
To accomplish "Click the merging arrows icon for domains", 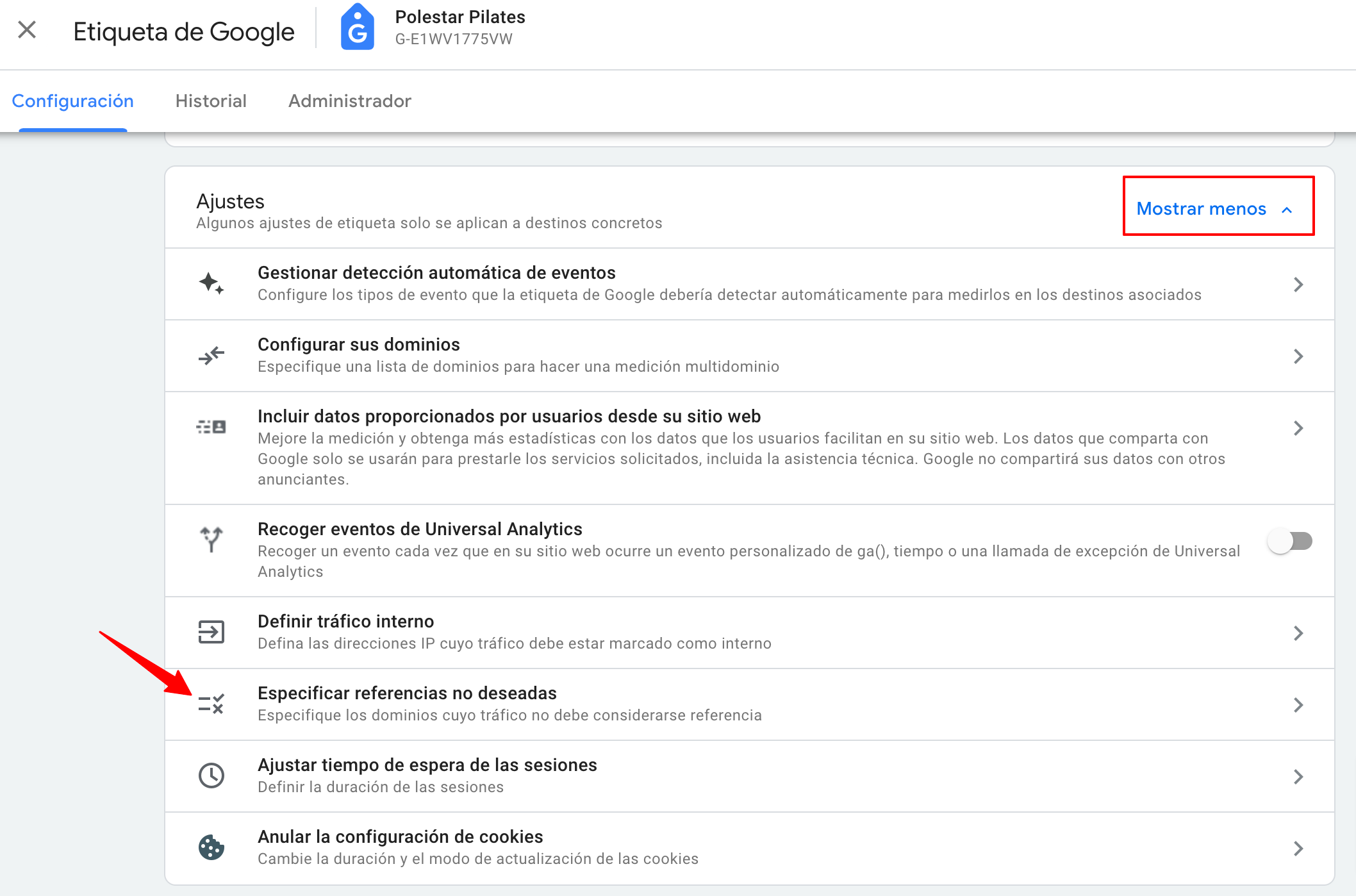I will coord(211,355).
